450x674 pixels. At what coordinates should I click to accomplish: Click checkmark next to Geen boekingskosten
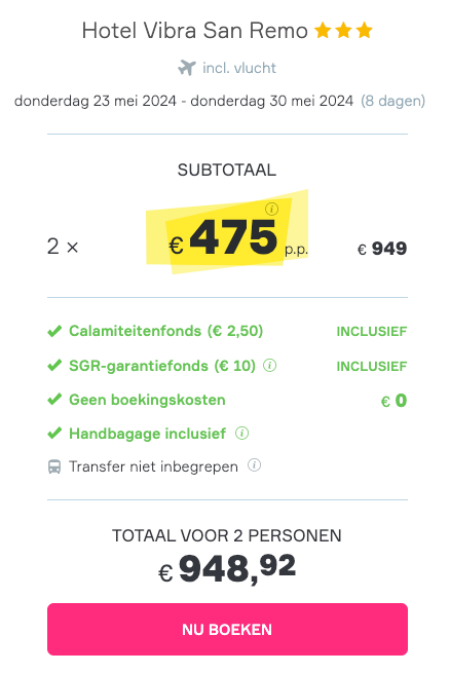pyautogui.click(x=55, y=400)
